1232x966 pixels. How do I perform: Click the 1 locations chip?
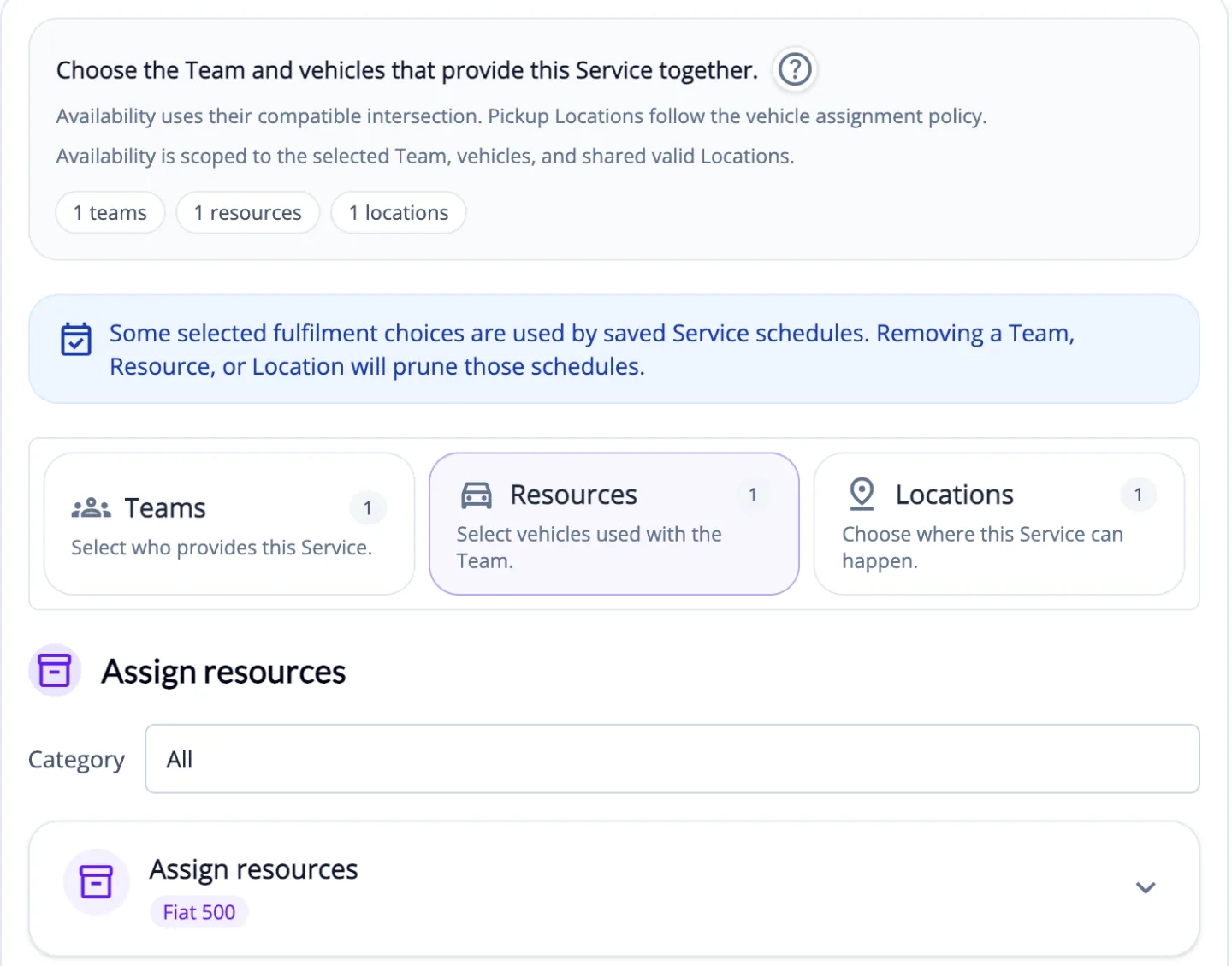399,212
